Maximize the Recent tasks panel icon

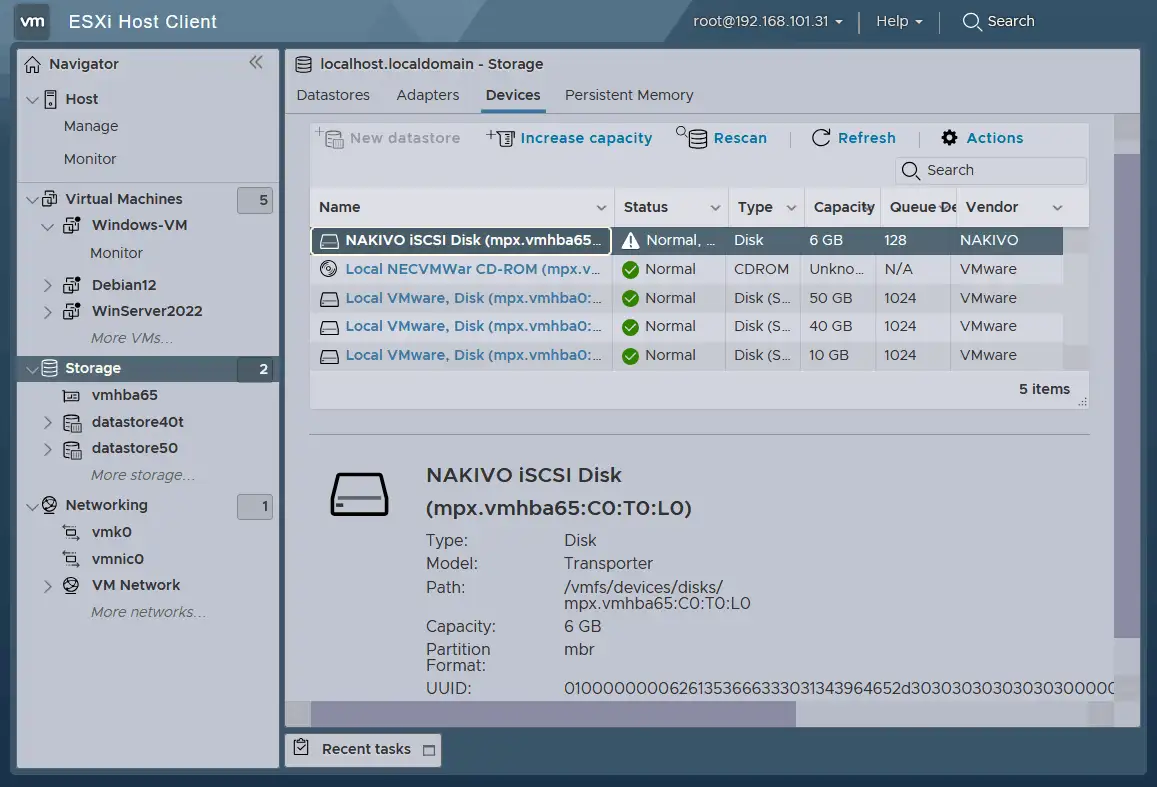(429, 750)
